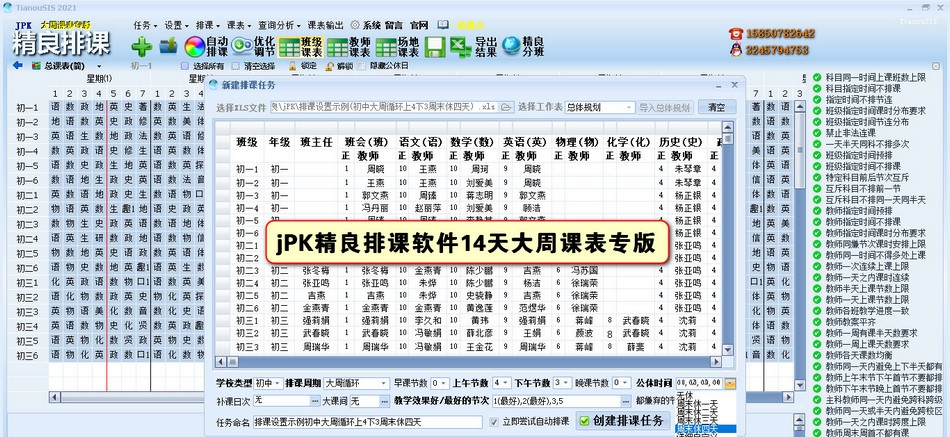Viewport: 950px width, 437px height.
Task: Click the green plus new task icon
Action: tap(142, 47)
